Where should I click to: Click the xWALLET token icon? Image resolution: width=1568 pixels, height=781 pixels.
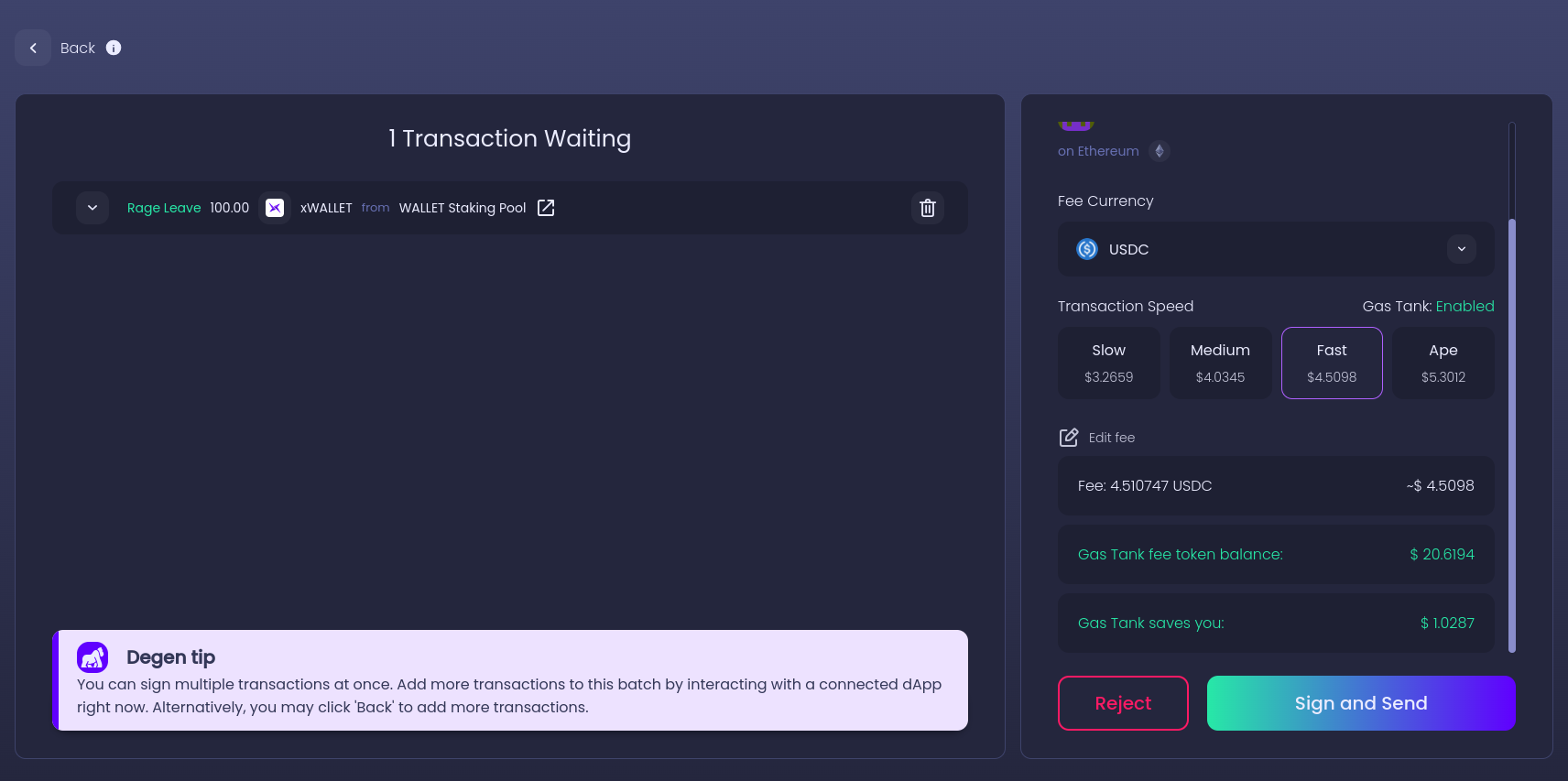275,208
